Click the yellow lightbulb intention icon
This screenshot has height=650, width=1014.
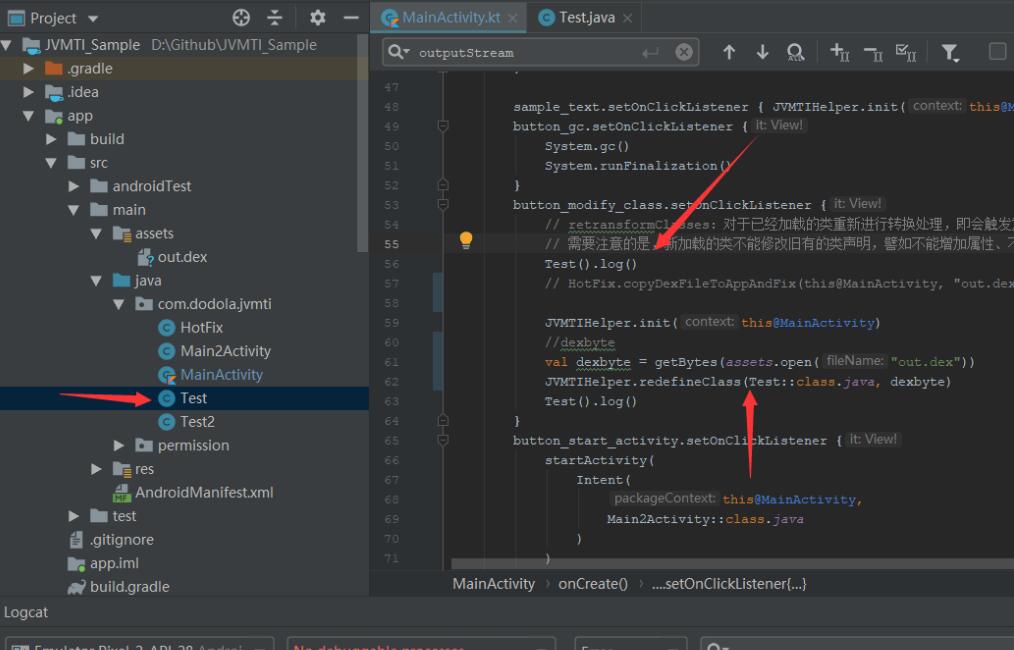tap(466, 240)
